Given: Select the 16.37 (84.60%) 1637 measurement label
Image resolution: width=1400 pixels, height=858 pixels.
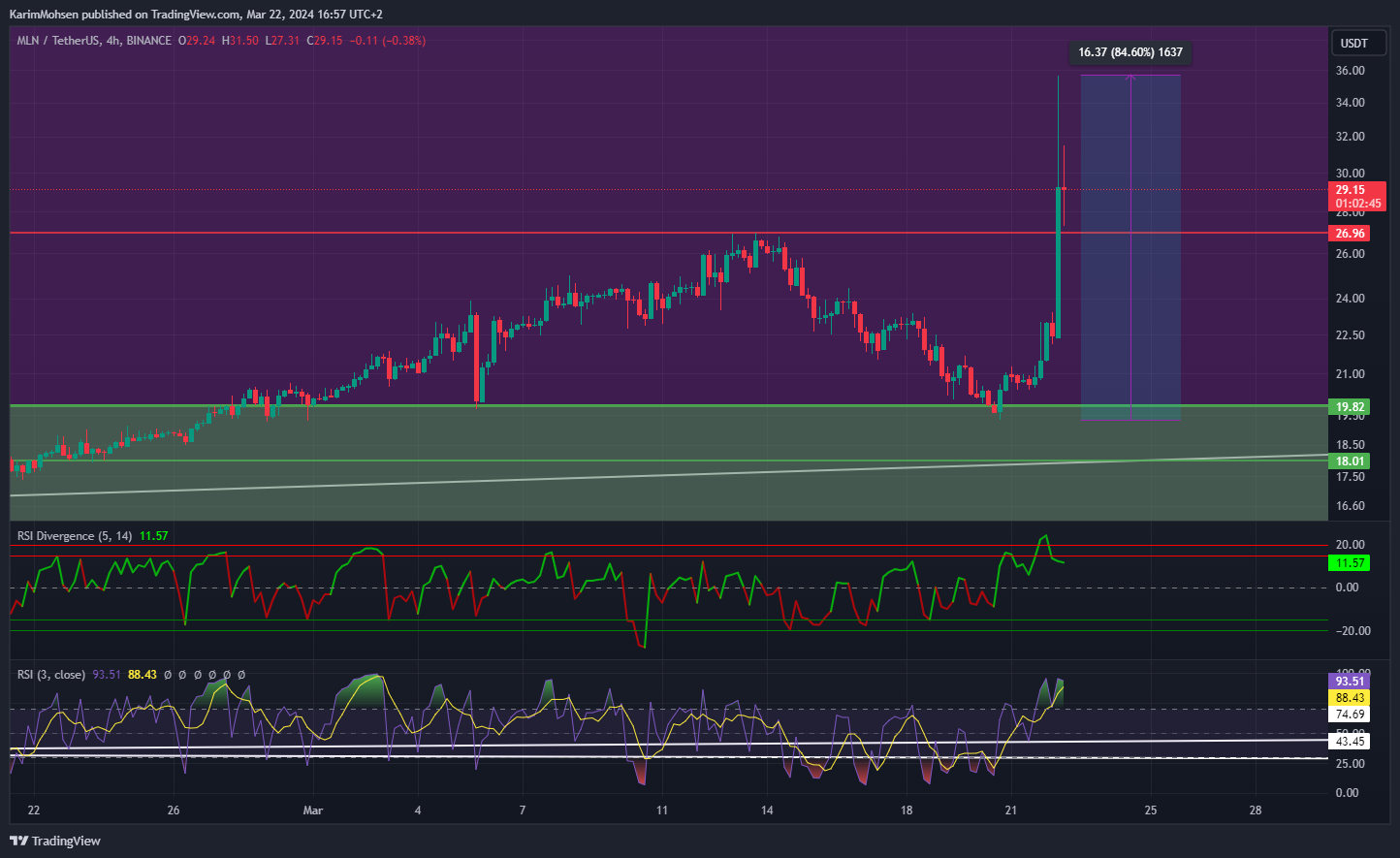Looking at the screenshot, I should coord(1130,52).
